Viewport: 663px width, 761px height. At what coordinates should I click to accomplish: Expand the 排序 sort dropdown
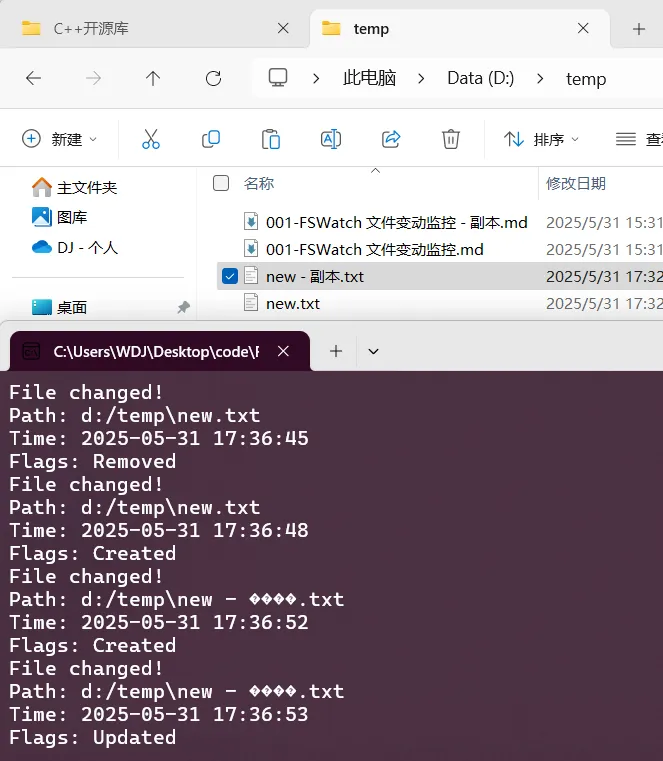pyautogui.click(x=541, y=139)
